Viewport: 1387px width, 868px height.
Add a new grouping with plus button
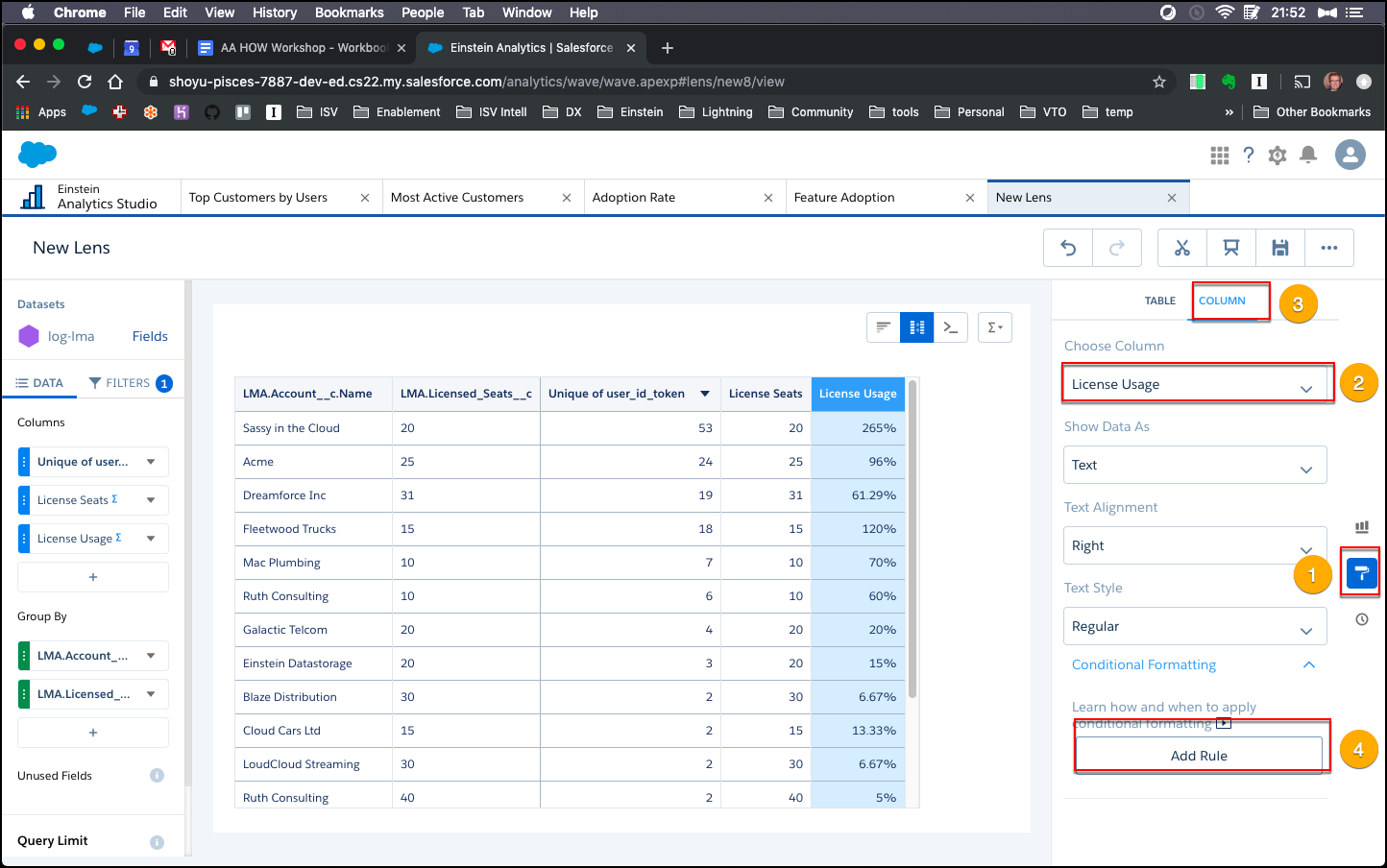[93, 733]
